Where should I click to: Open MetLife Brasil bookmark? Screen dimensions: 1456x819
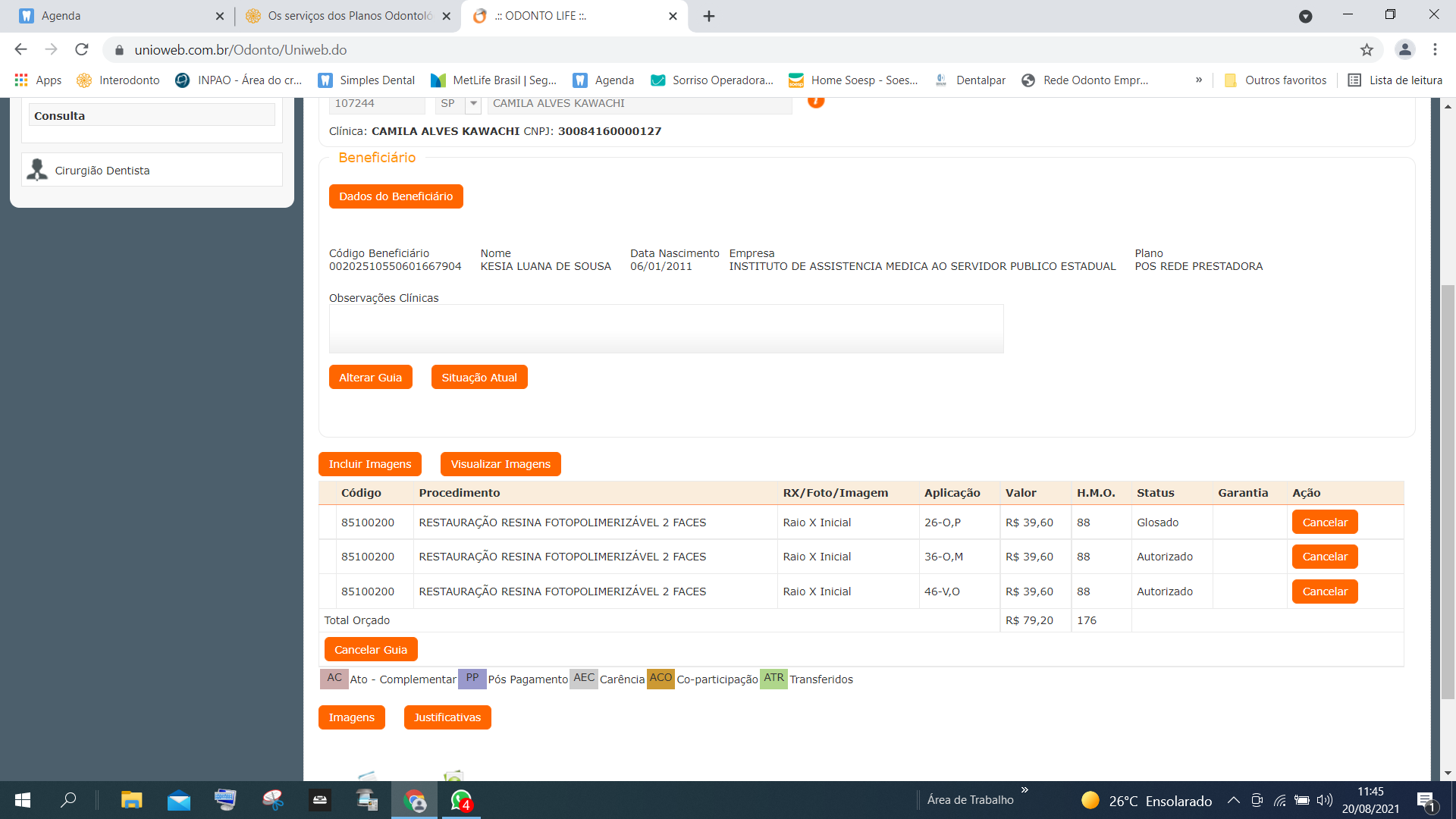tap(494, 80)
